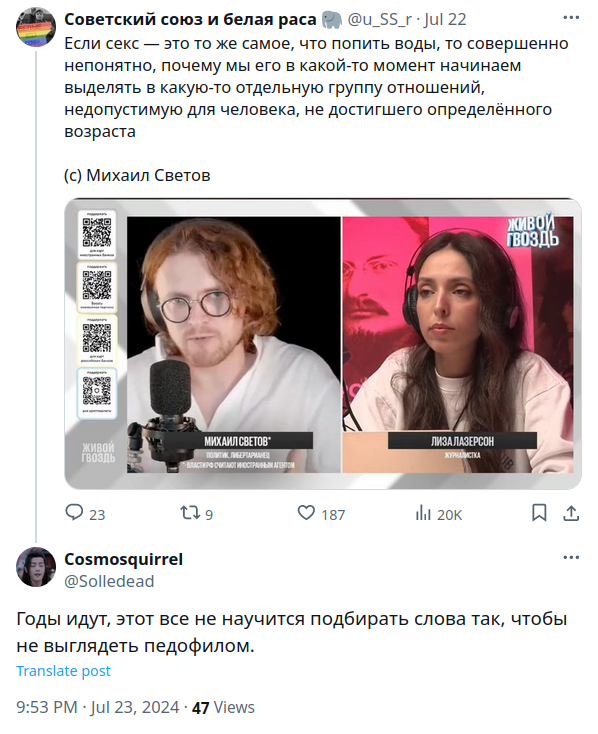This screenshot has width=598, height=734.
Task: Open the @Solledead handle link
Action: (x=109, y=581)
